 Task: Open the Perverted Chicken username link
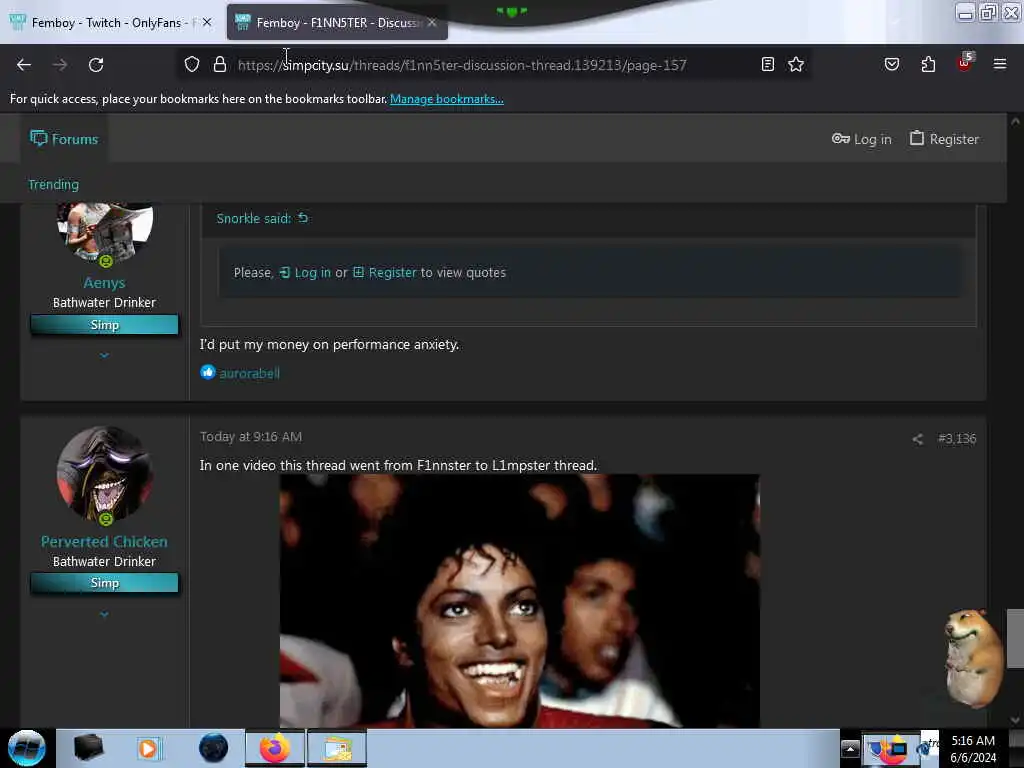coord(104,541)
